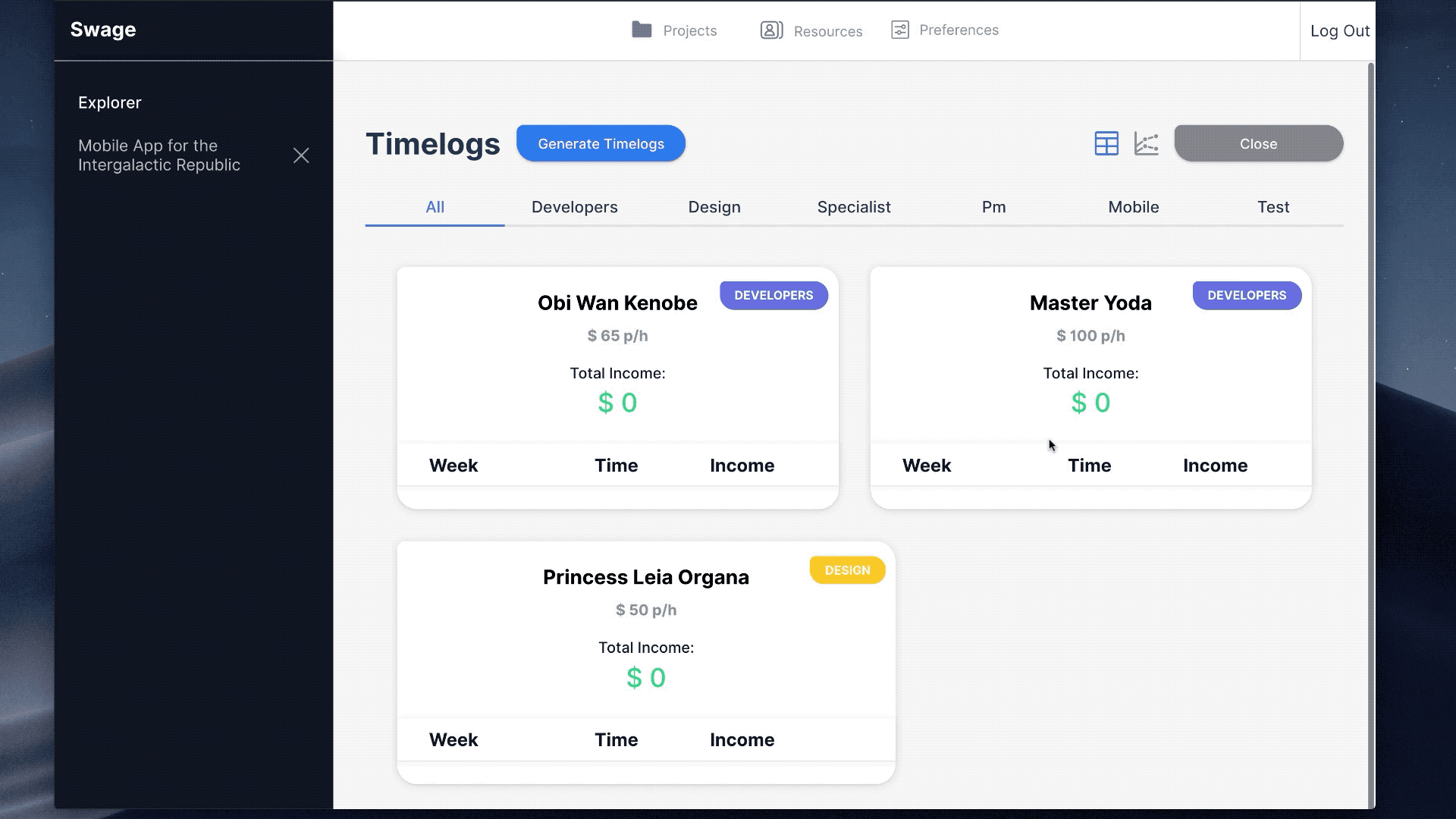The width and height of the screenshot is (1456, 819).
Task: Open the Preferences navigation label
Action: (x=959, y=30)
